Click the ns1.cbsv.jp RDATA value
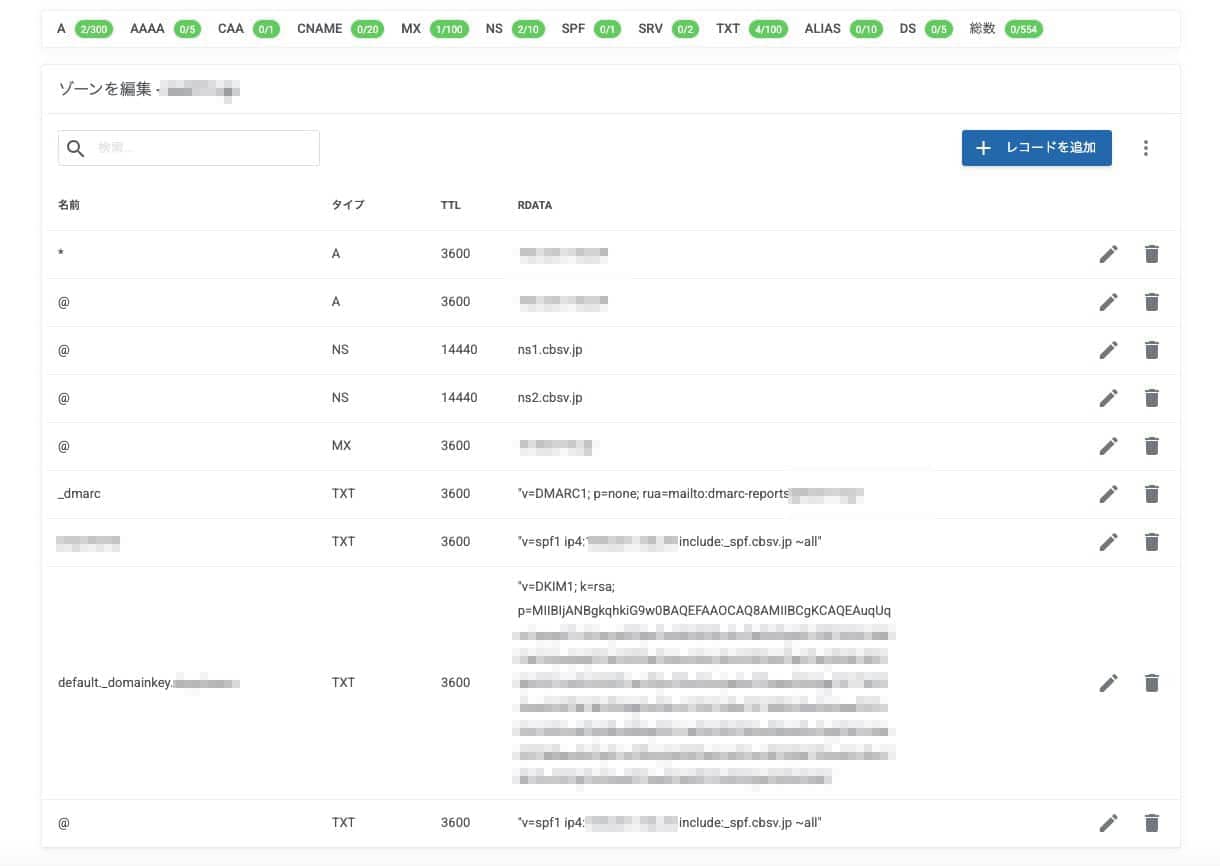 tap(550, 350)
